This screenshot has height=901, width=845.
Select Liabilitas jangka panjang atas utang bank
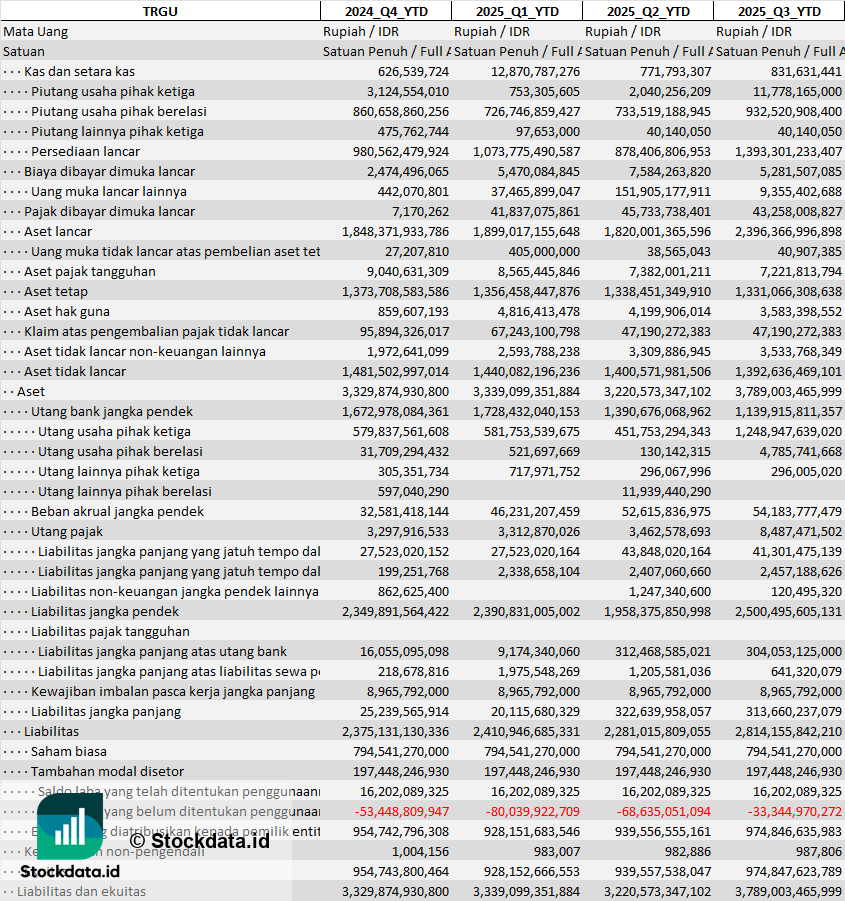pyautogui.click(x=162, y=652)
